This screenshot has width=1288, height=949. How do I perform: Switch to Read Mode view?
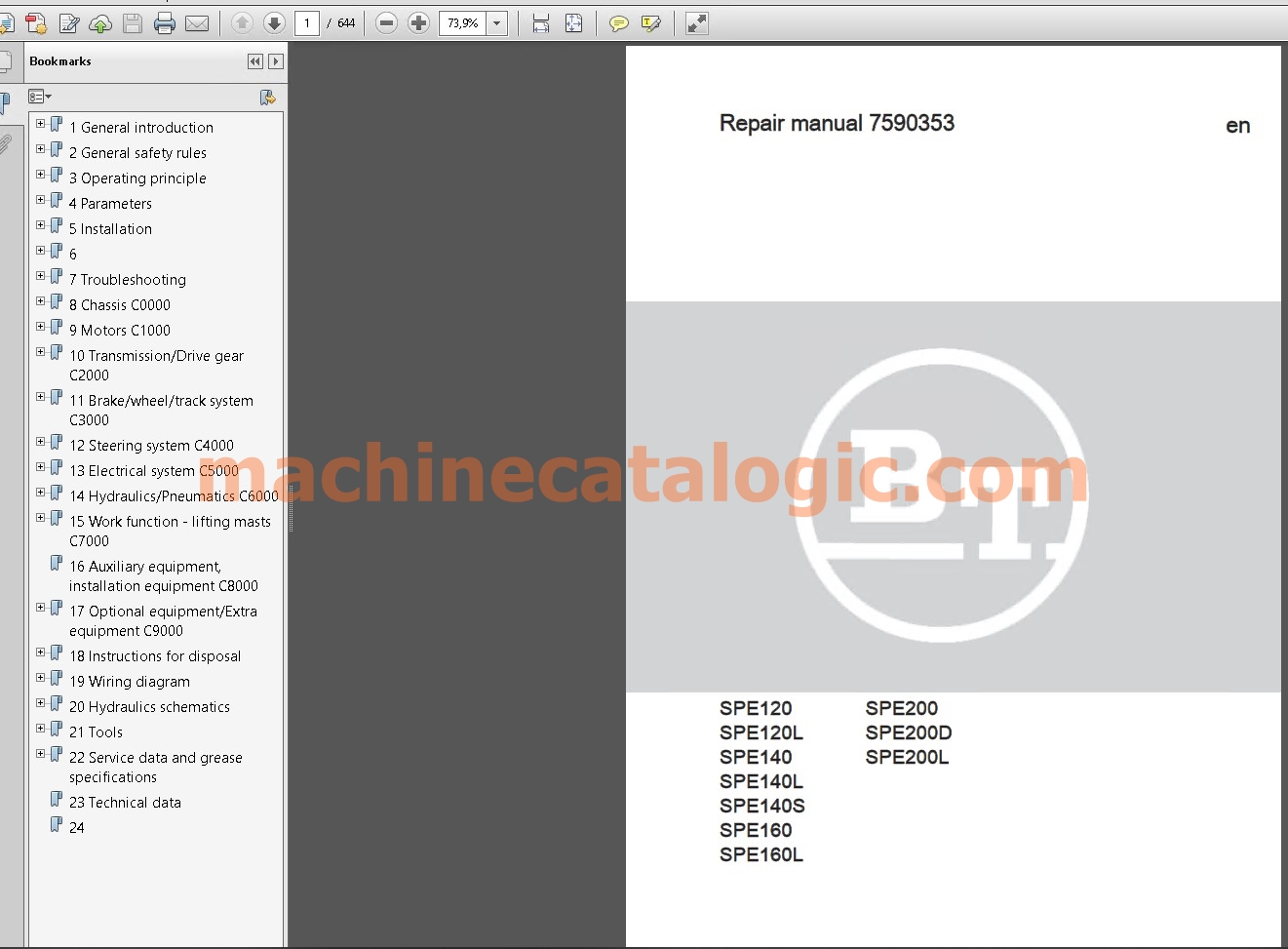click(696, 23)
